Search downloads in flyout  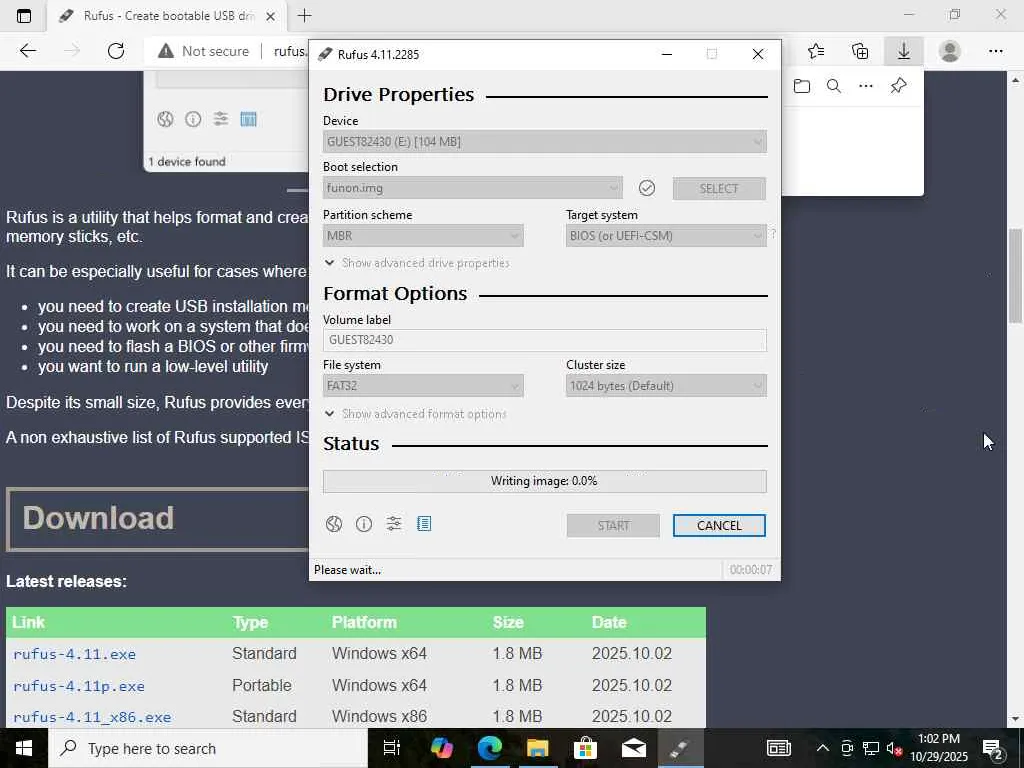click(x=834, y=86)
